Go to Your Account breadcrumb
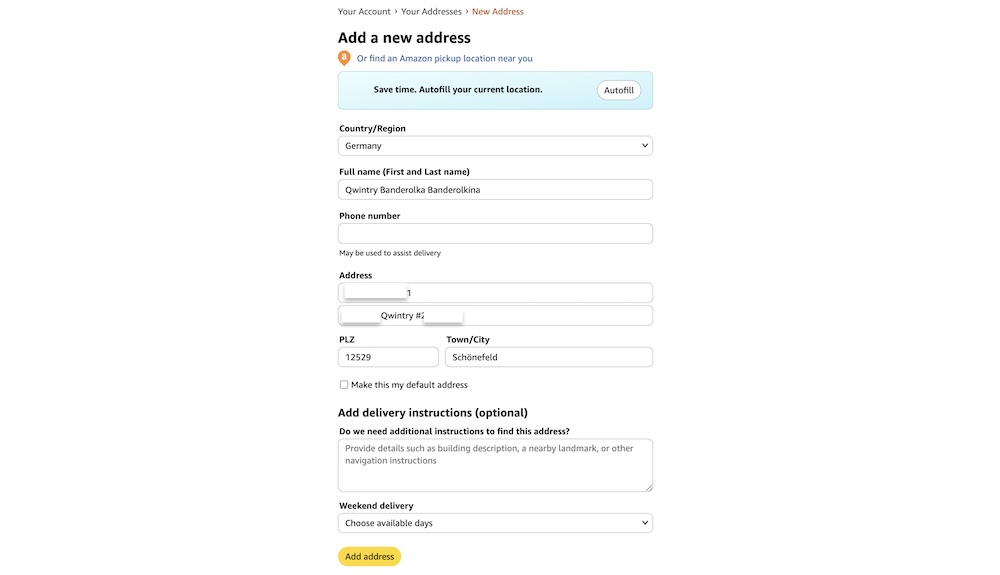This screenshot has width=1000, height=575. 364,12
